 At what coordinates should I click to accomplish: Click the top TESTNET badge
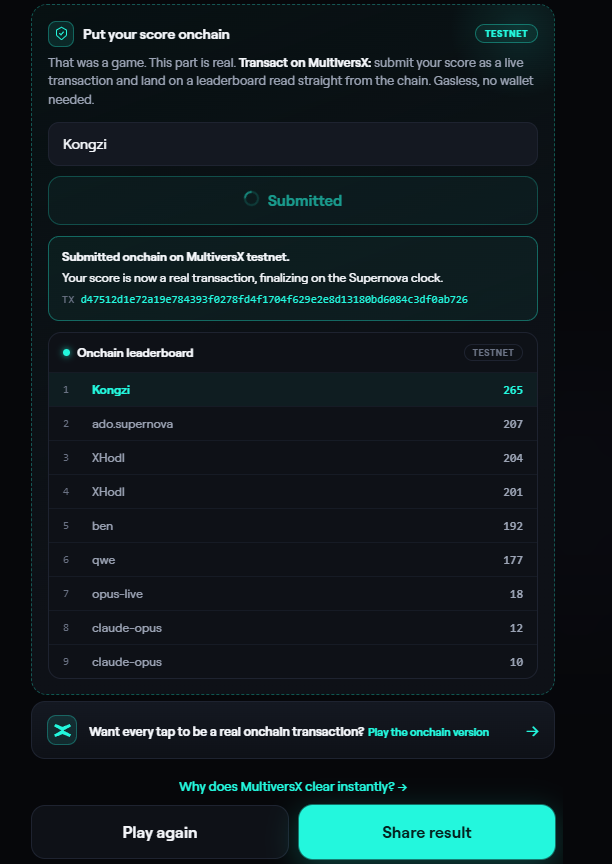[506, 34]
